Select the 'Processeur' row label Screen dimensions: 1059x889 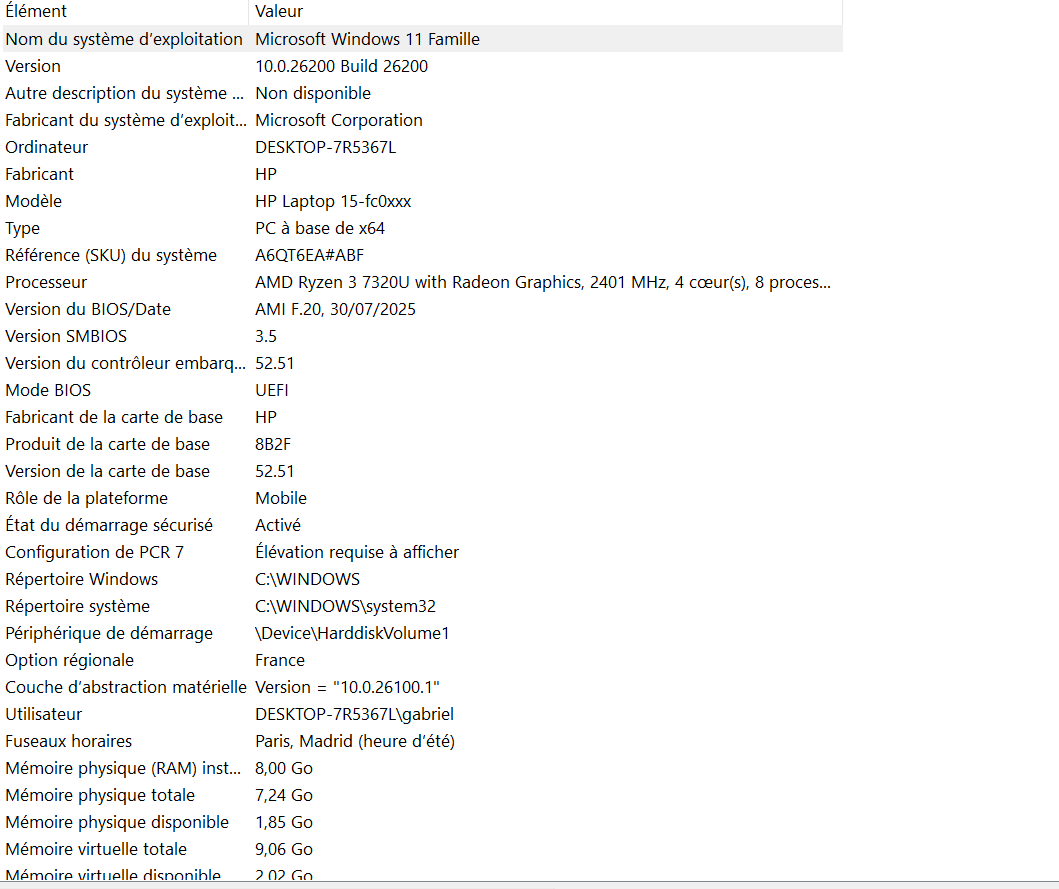tap(46, 282)
